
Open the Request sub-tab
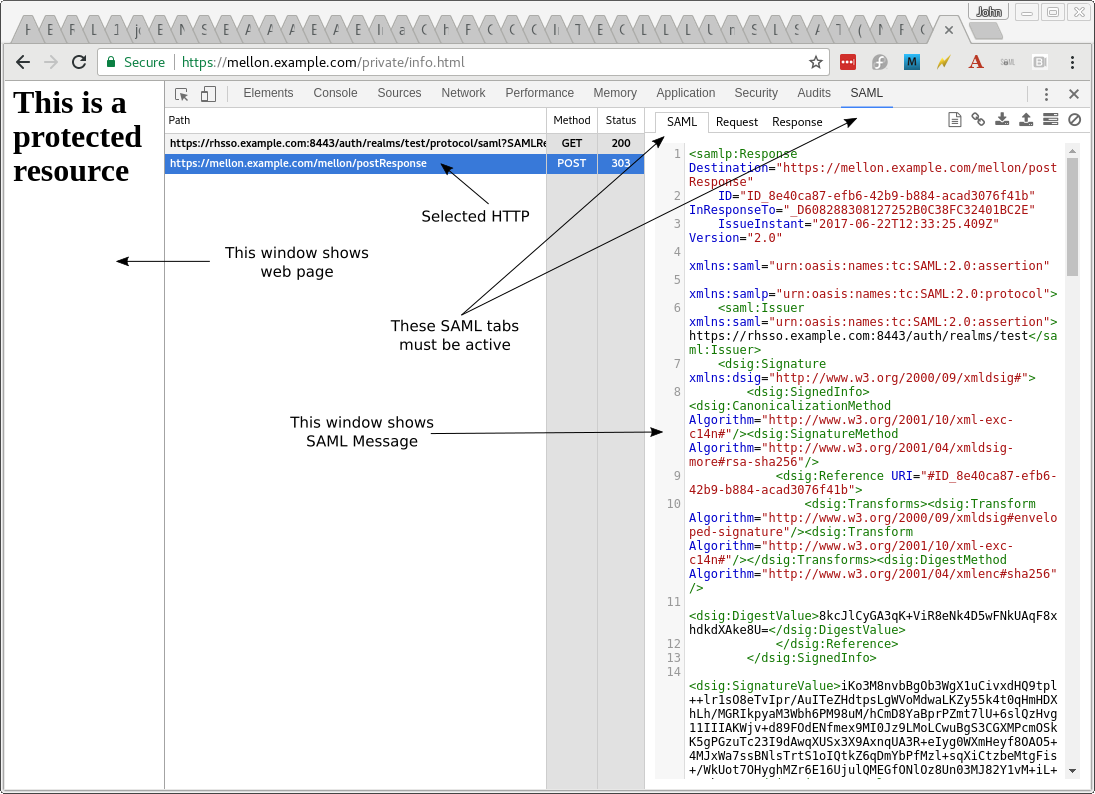(737, 122)
